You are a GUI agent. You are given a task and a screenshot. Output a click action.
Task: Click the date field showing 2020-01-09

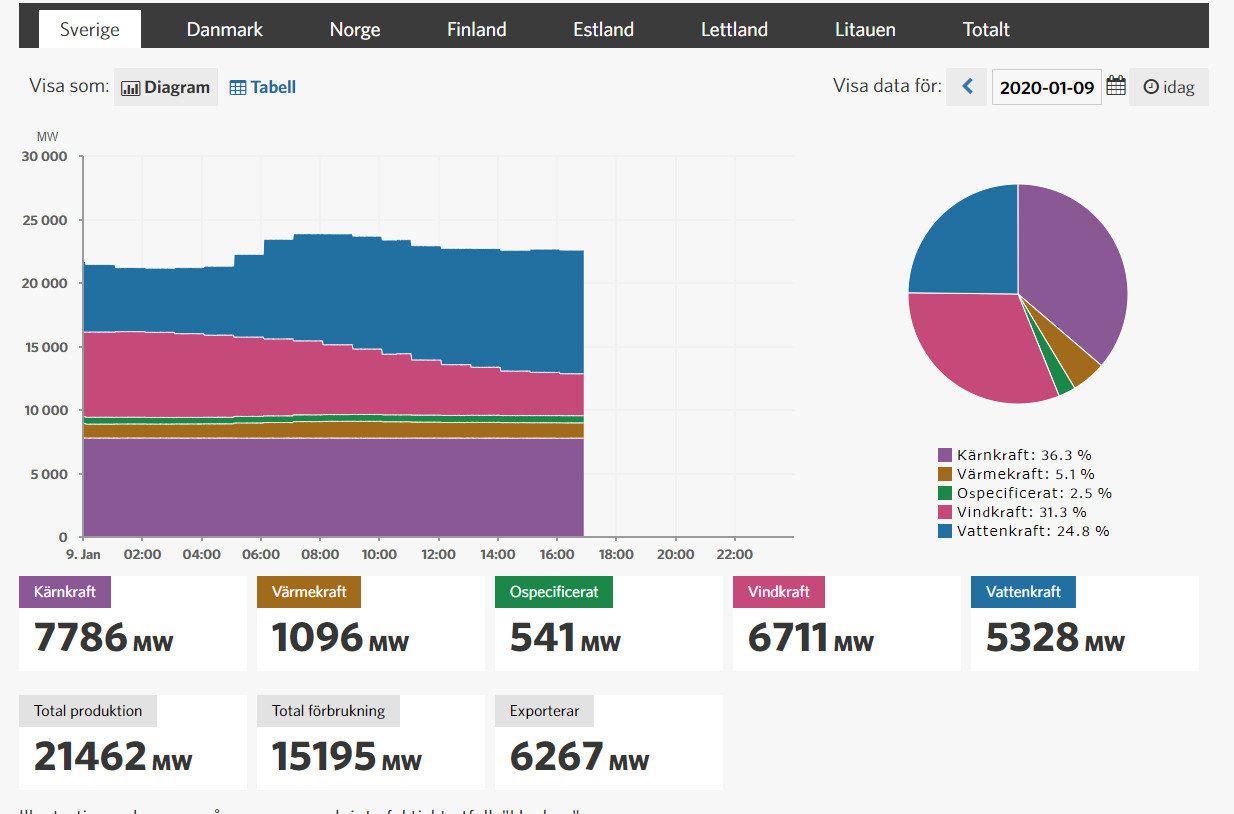(1046, 87)
